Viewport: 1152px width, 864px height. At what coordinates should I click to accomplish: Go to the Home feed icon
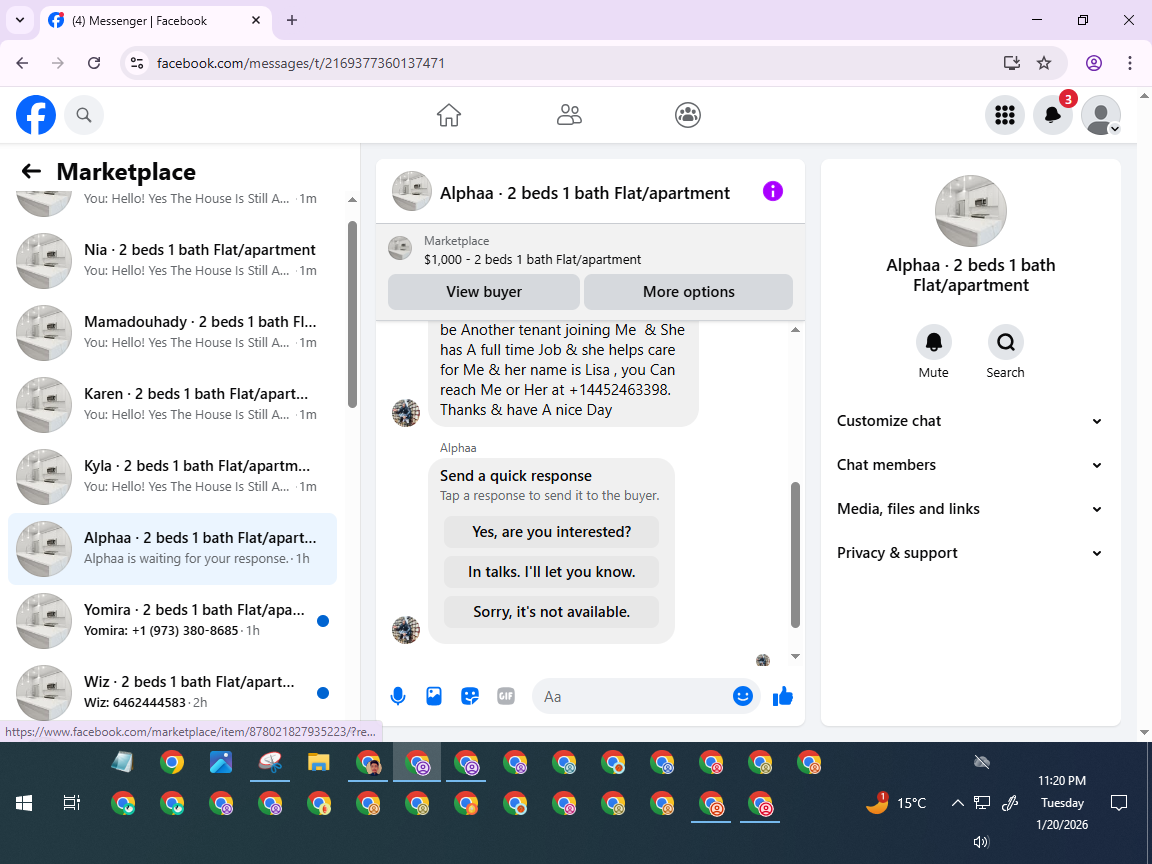click(x=449, y=115)
